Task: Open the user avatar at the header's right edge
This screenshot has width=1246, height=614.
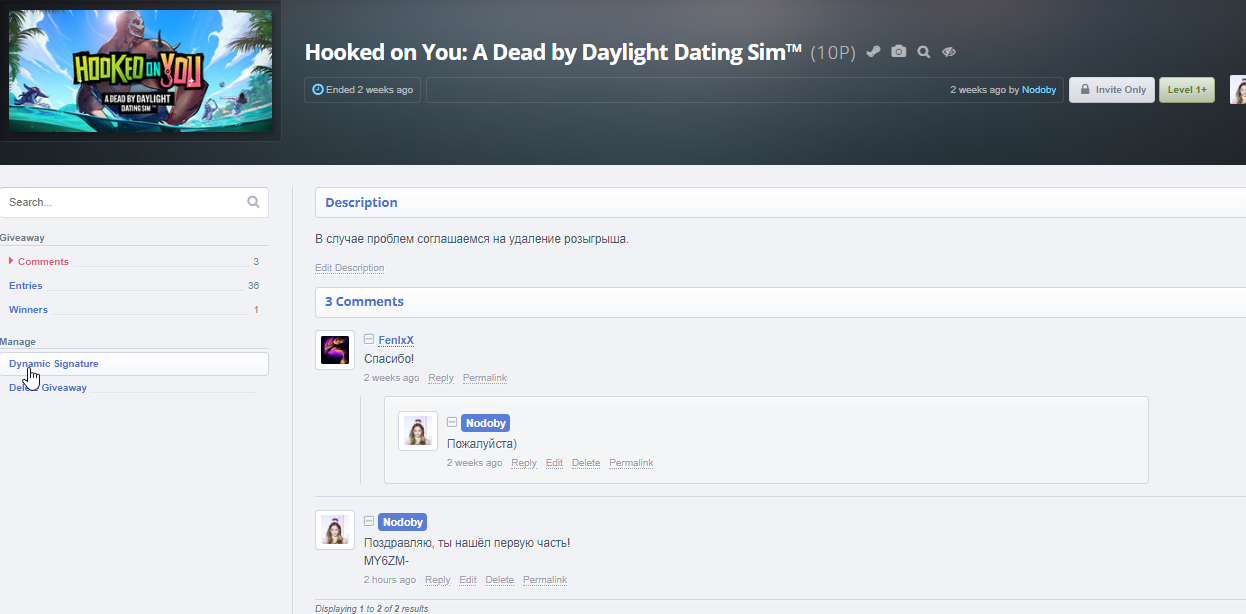Action: point(1237,90)
